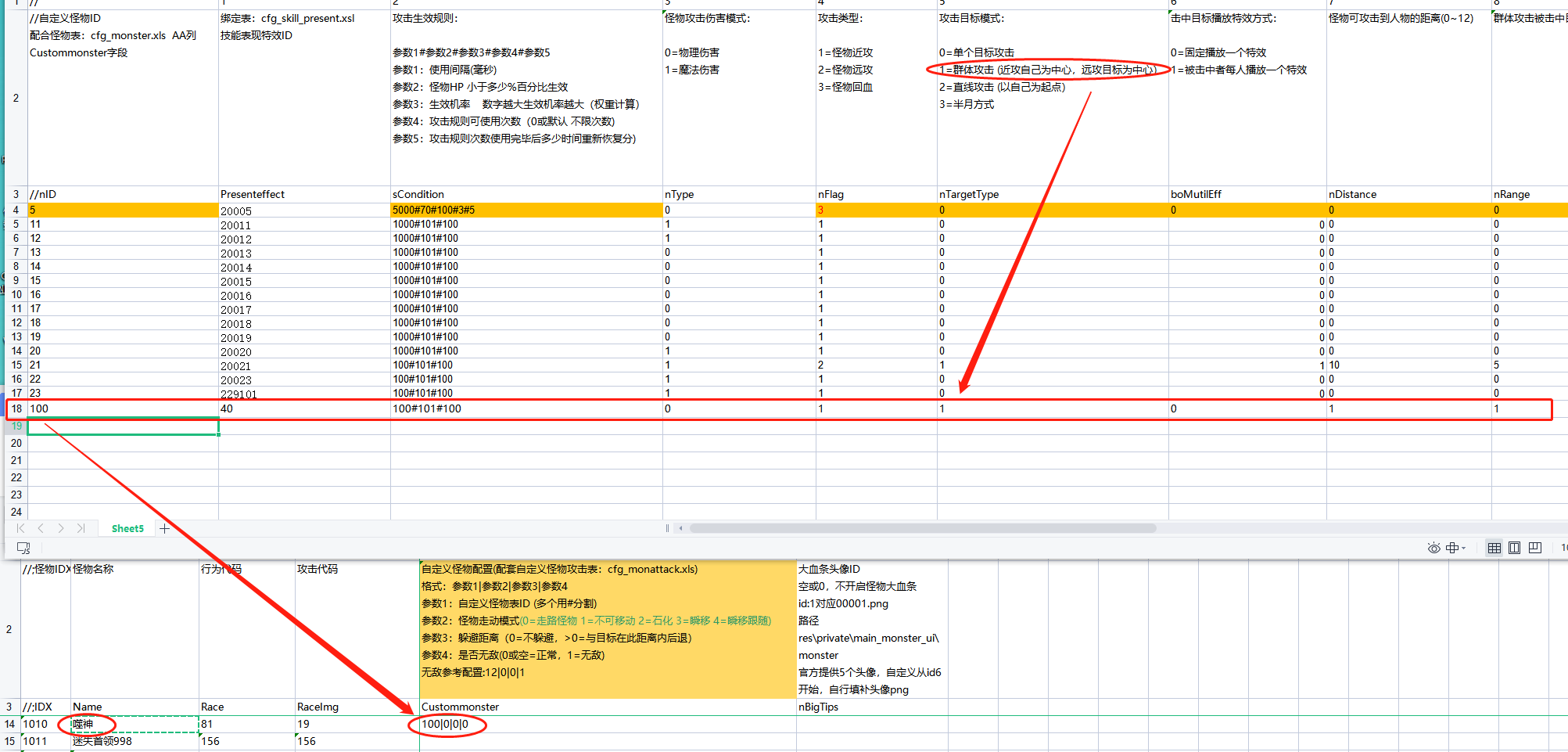
Task: Go to previous sheet with arrow
Action: tap(41, 529)
